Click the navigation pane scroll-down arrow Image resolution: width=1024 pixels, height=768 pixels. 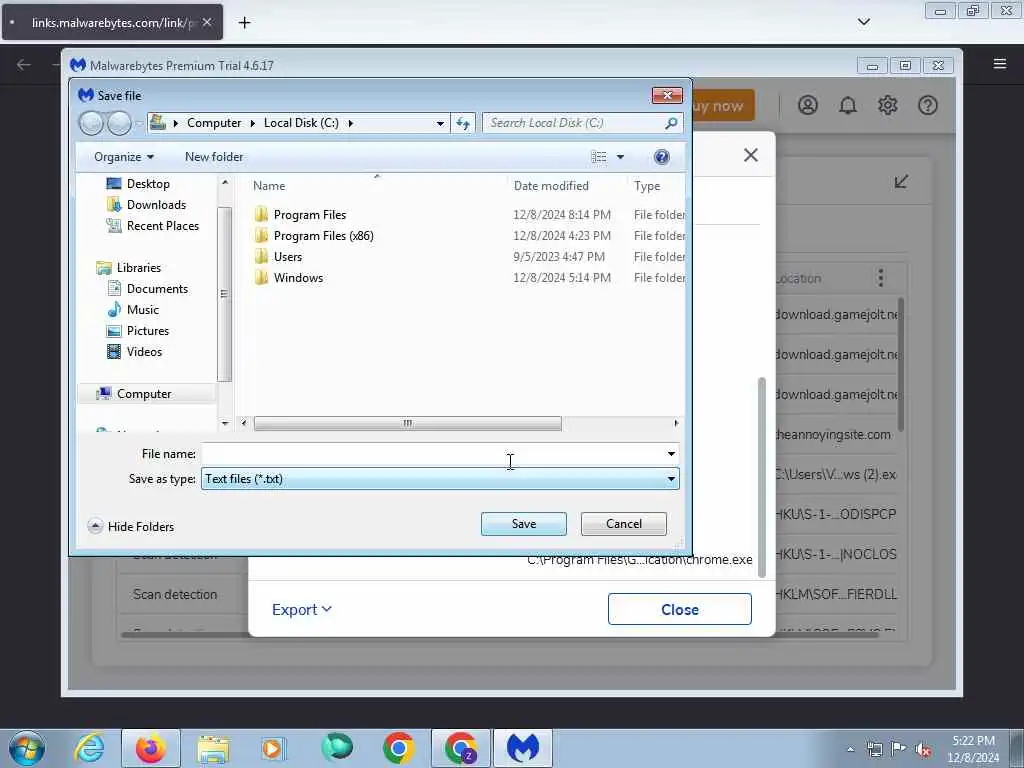pos(225,423)
